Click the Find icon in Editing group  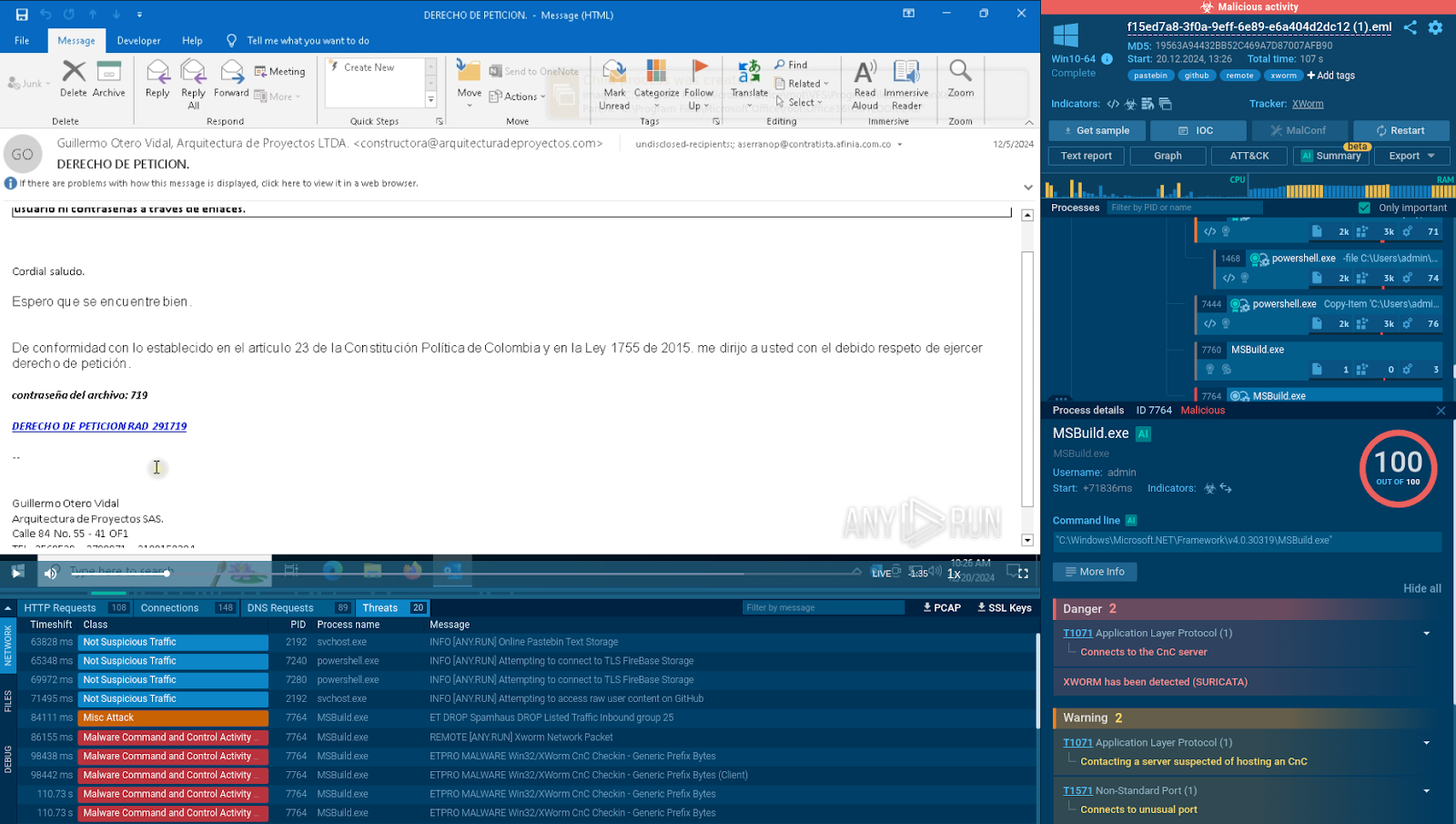(x=791, y=65)
